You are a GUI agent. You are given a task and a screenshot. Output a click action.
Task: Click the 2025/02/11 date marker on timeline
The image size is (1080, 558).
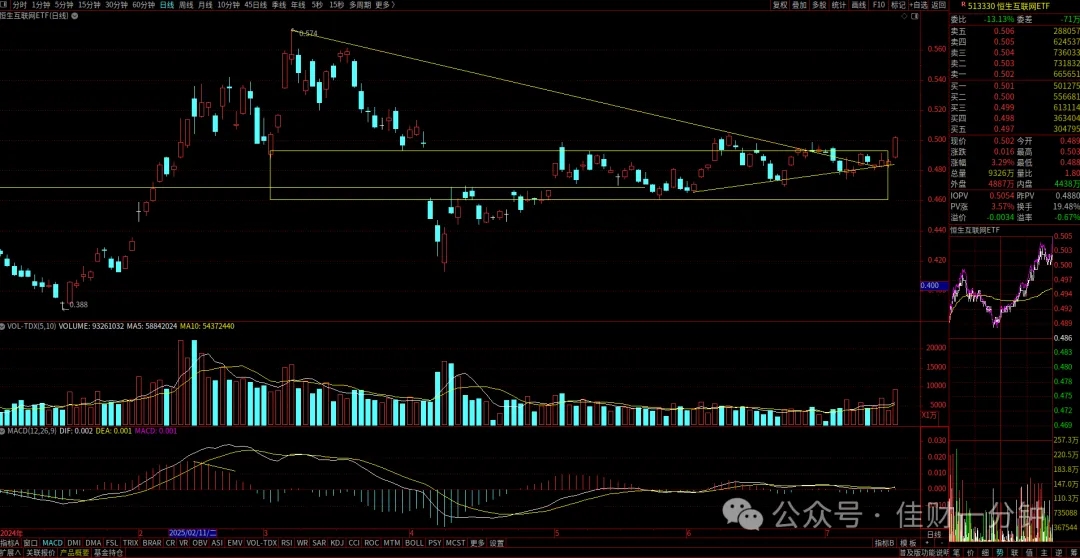point(193,533)
